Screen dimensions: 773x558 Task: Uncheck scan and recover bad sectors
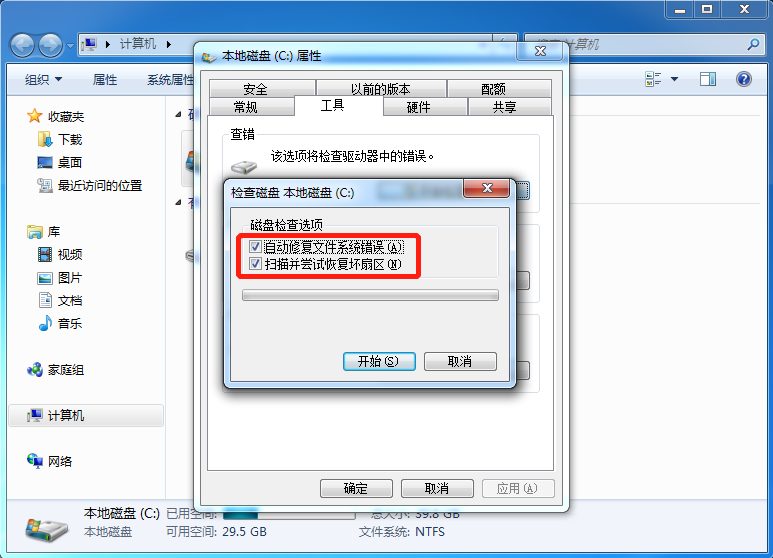tap(255, 264)
